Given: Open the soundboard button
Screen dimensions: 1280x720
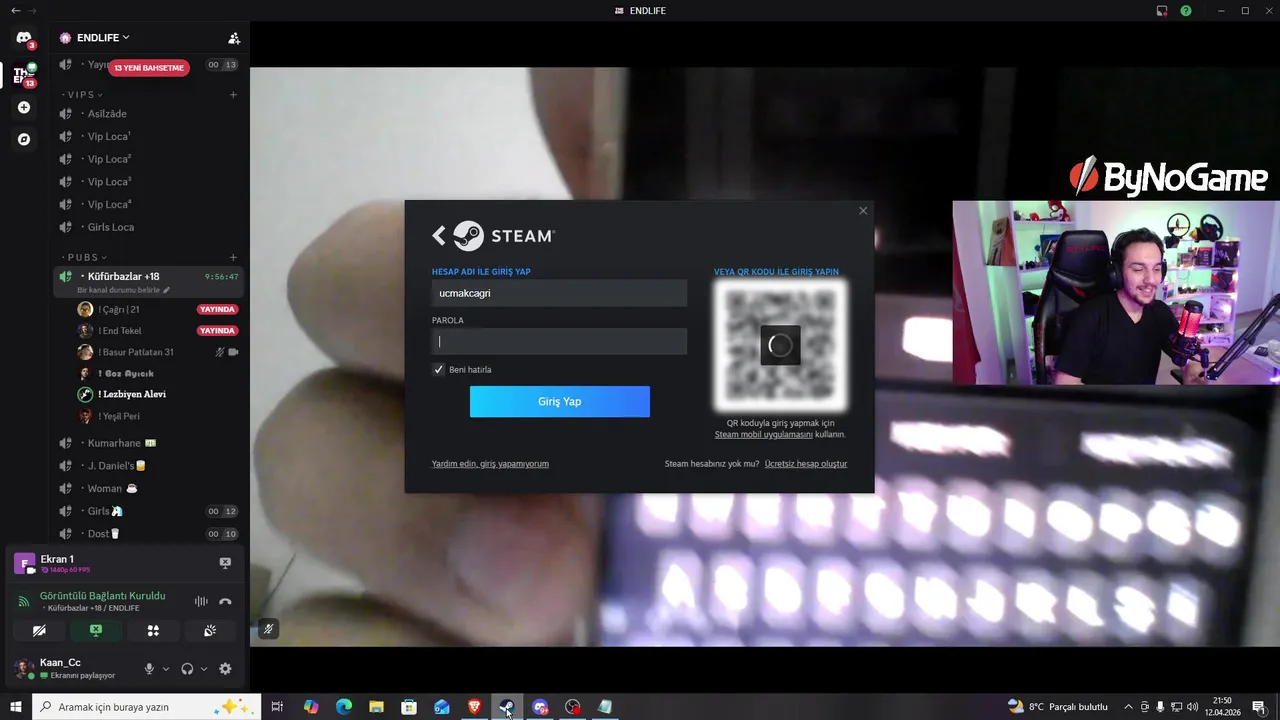Looking at the screenshot, I should tap(210, 630).
